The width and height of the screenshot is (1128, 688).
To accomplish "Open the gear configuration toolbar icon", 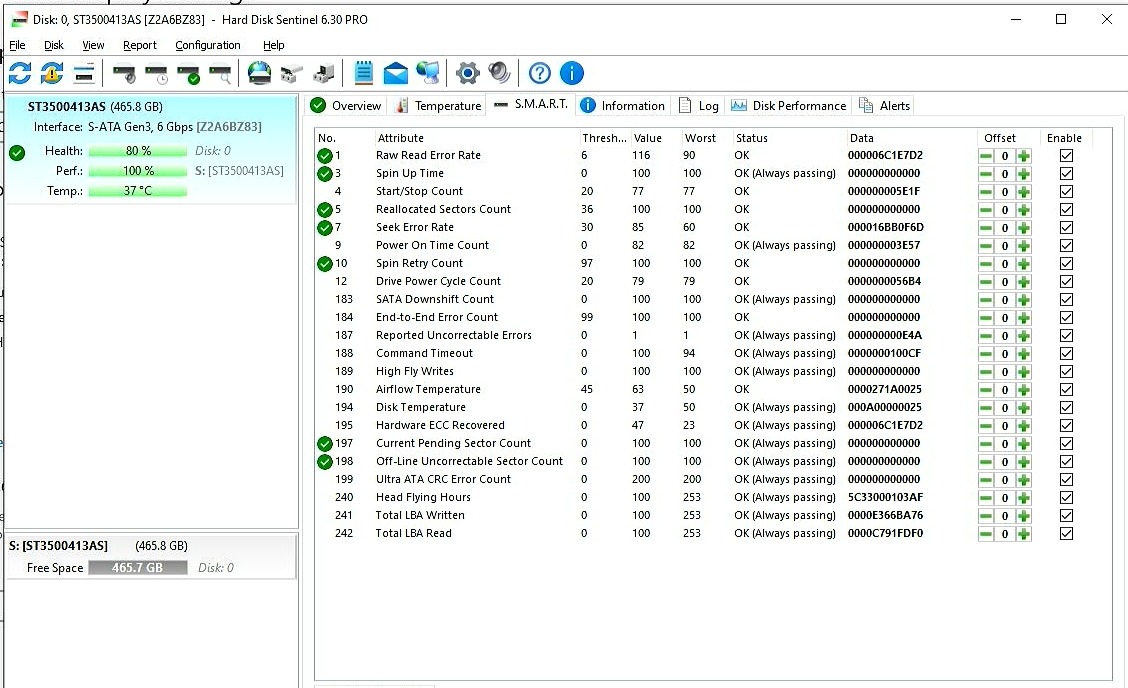I will (468, 73).
